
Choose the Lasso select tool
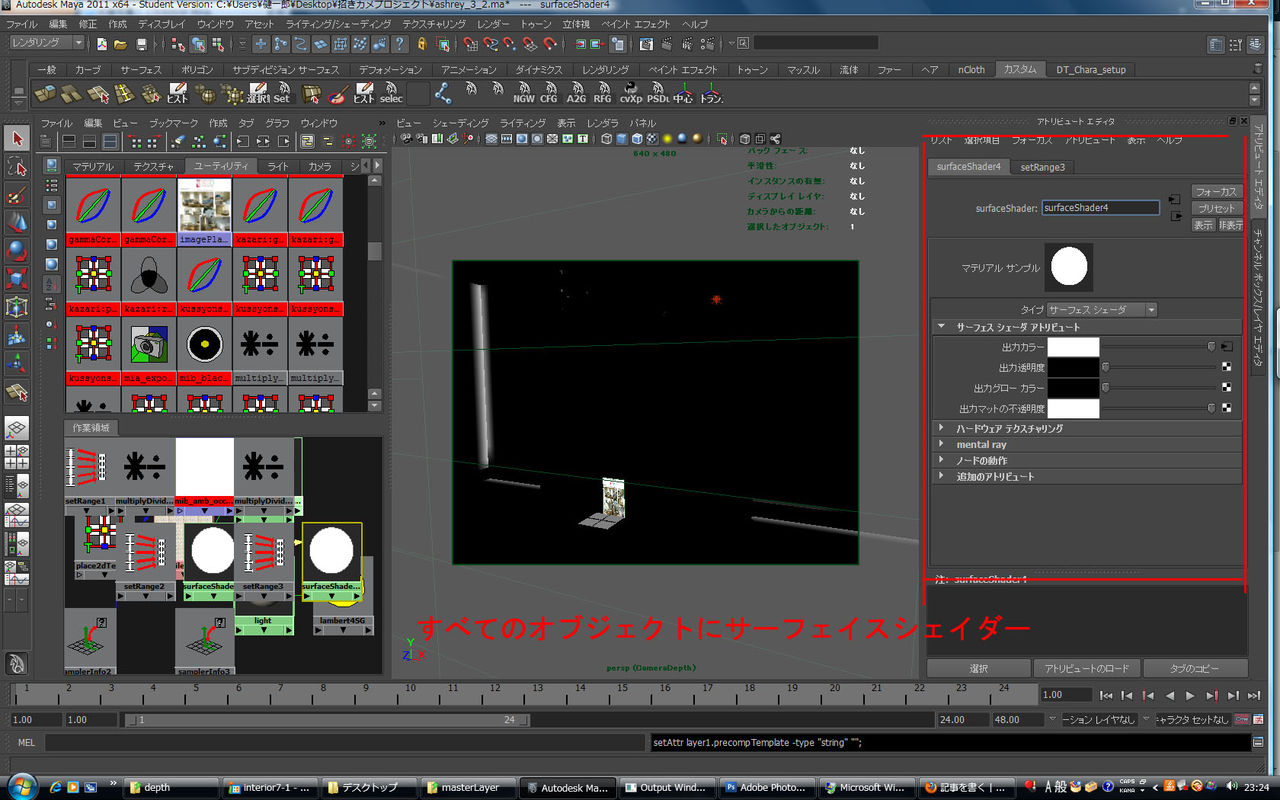point(17,166)
